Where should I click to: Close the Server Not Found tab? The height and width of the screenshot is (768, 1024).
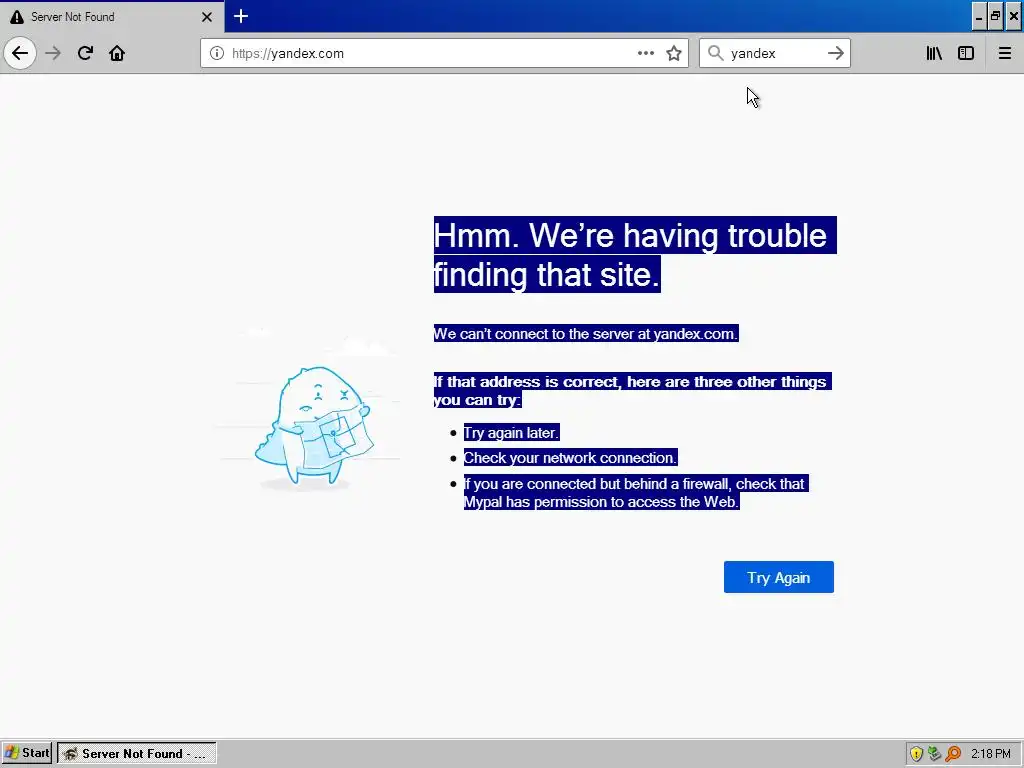click(x=206, y=17)
